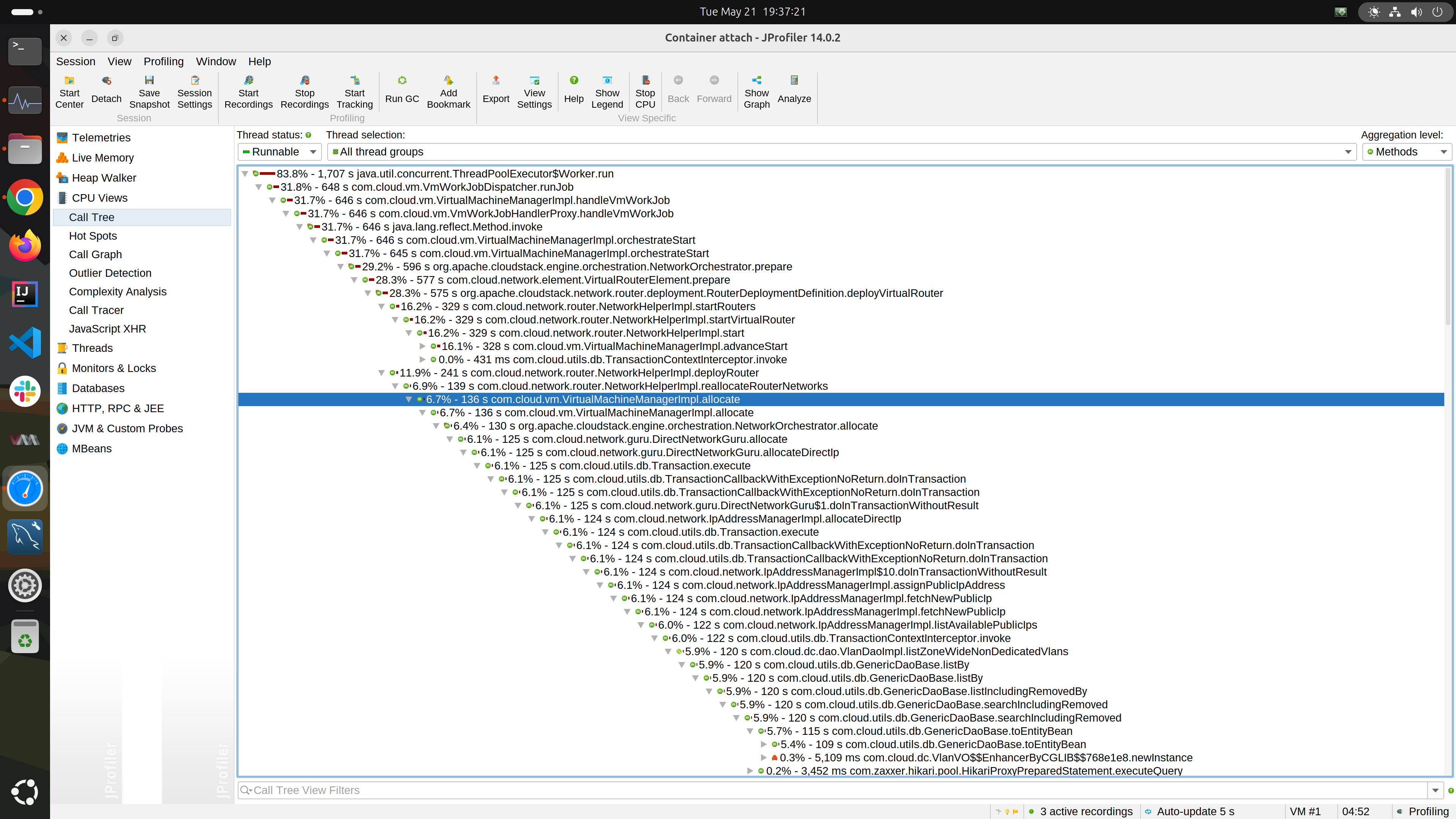The width and height of the screenshot is (1456, 819).
Task: Open the Profiling menu
Action: tap(163, 61)
